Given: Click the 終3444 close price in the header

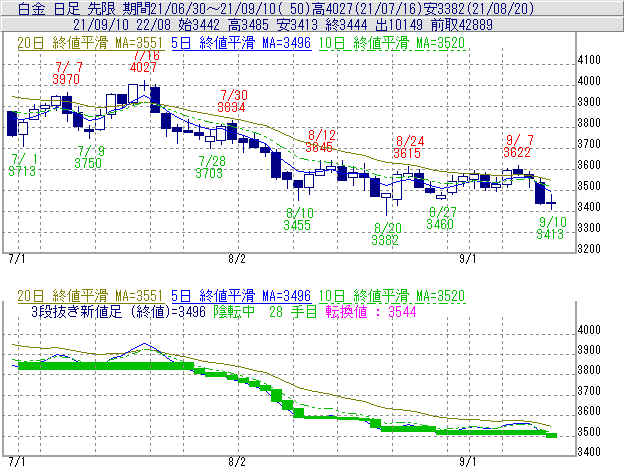Looking at the screenshot, I should [x=346, y=25].
